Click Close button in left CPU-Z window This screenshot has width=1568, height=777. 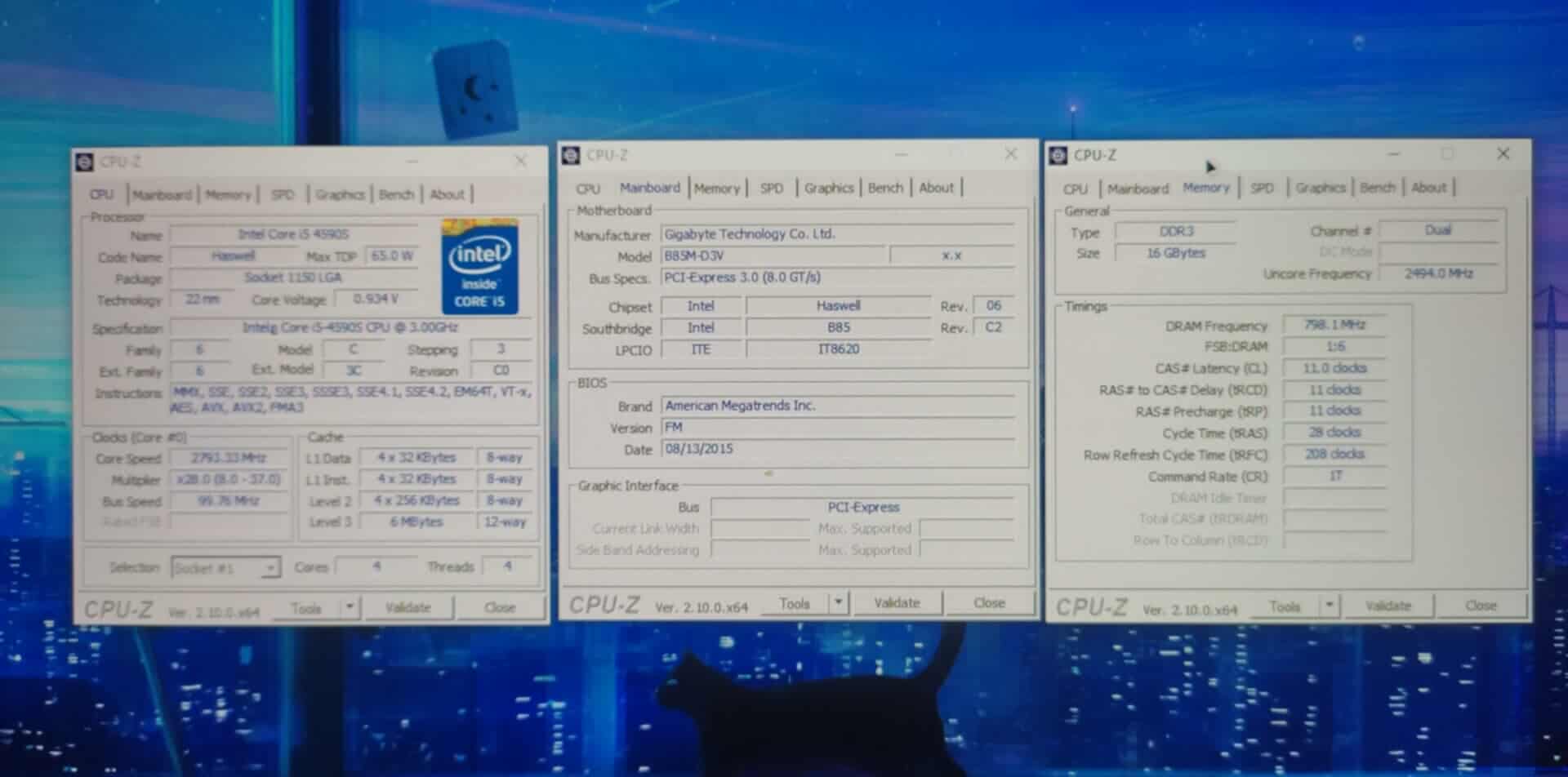500,607
